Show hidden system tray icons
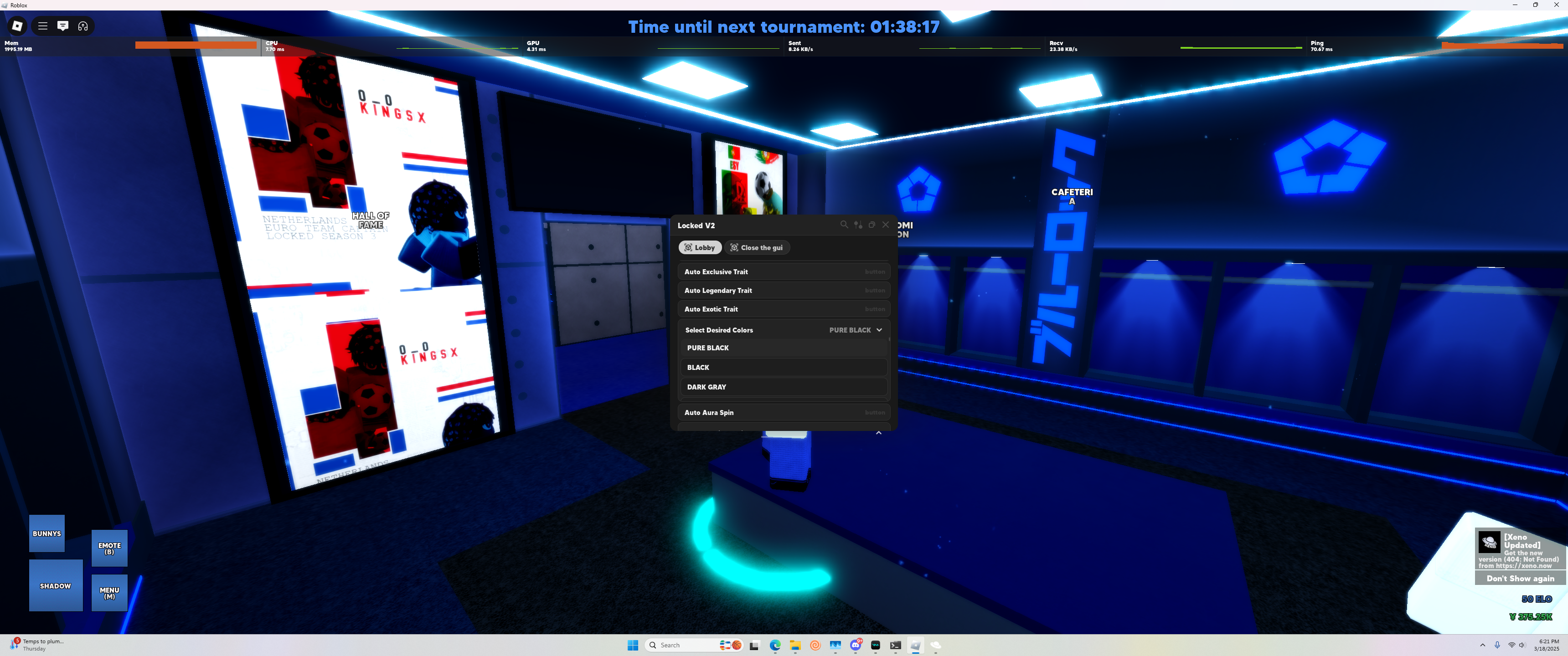1568x656 pixels. pos(1482,645)
